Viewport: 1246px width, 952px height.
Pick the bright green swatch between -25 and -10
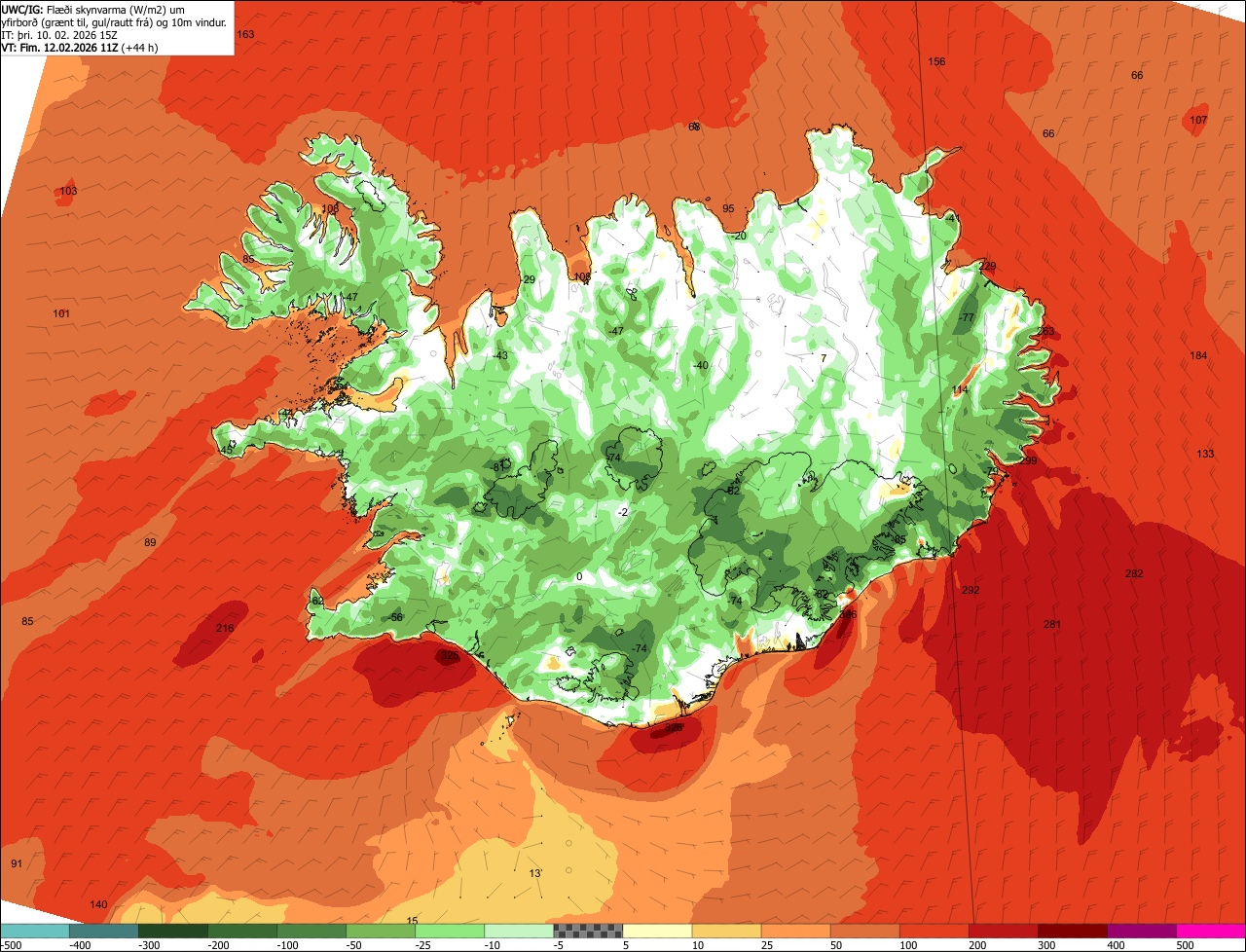450,931
